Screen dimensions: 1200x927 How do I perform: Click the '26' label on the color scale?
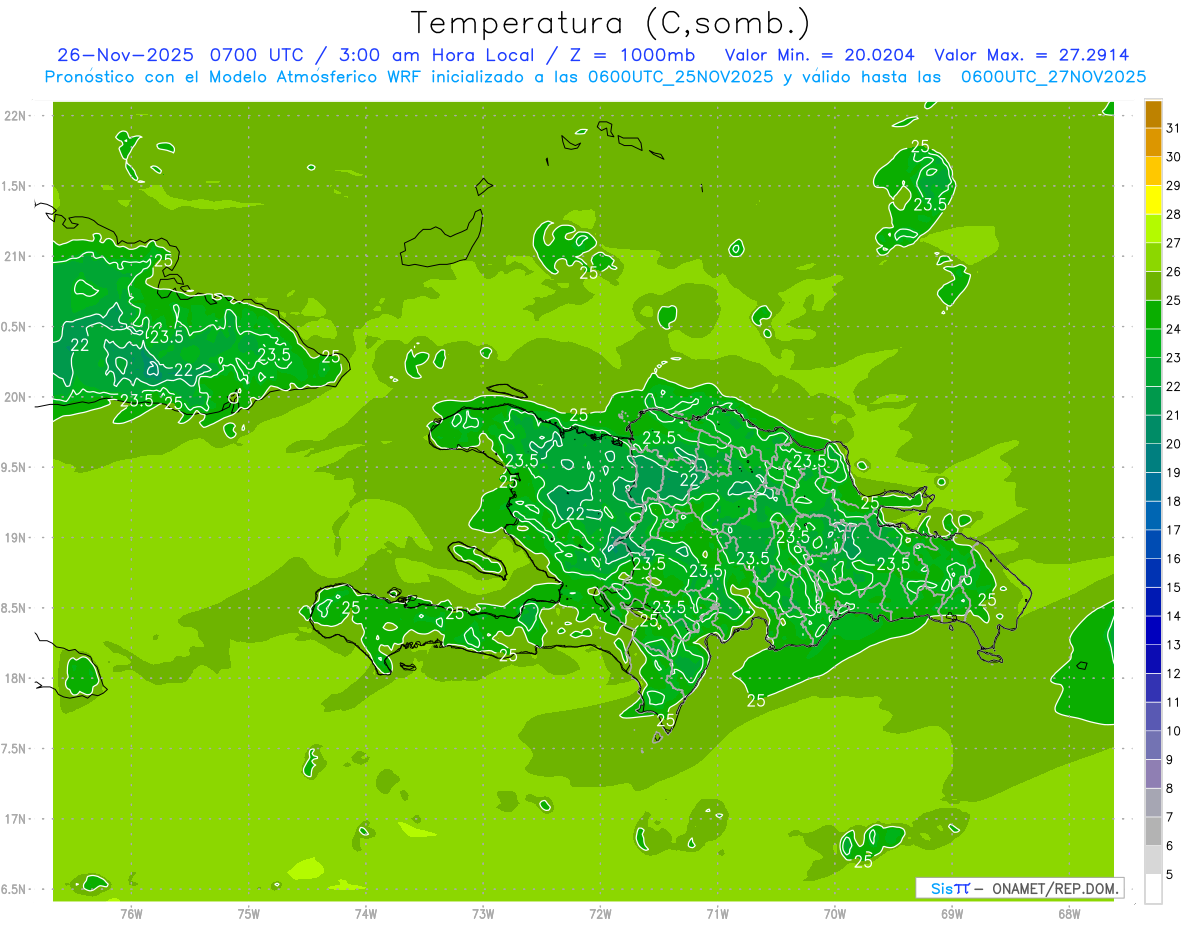point(1174,272)
